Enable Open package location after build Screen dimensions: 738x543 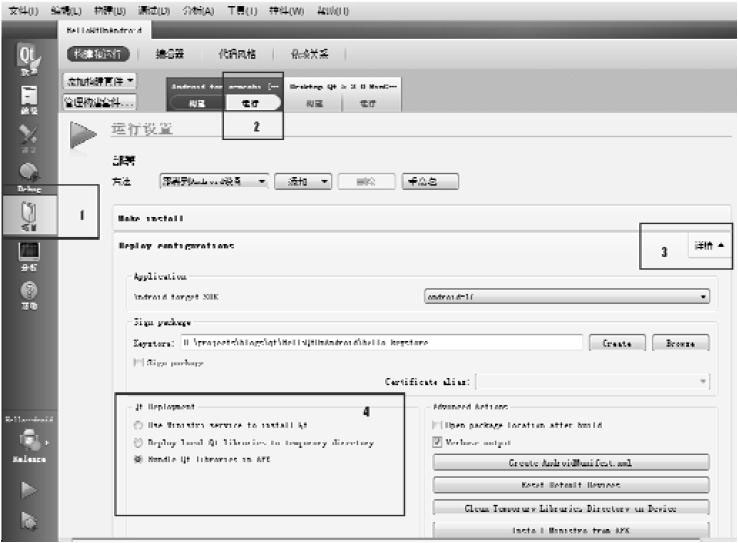tap(437, 425)
